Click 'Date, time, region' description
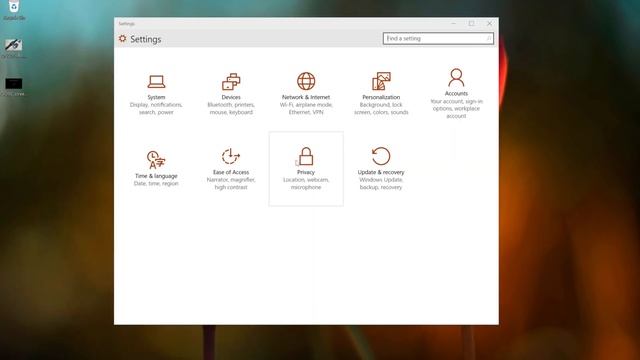Screen dimensions: 640x360 pyautogui.click(x=156, y=184)
